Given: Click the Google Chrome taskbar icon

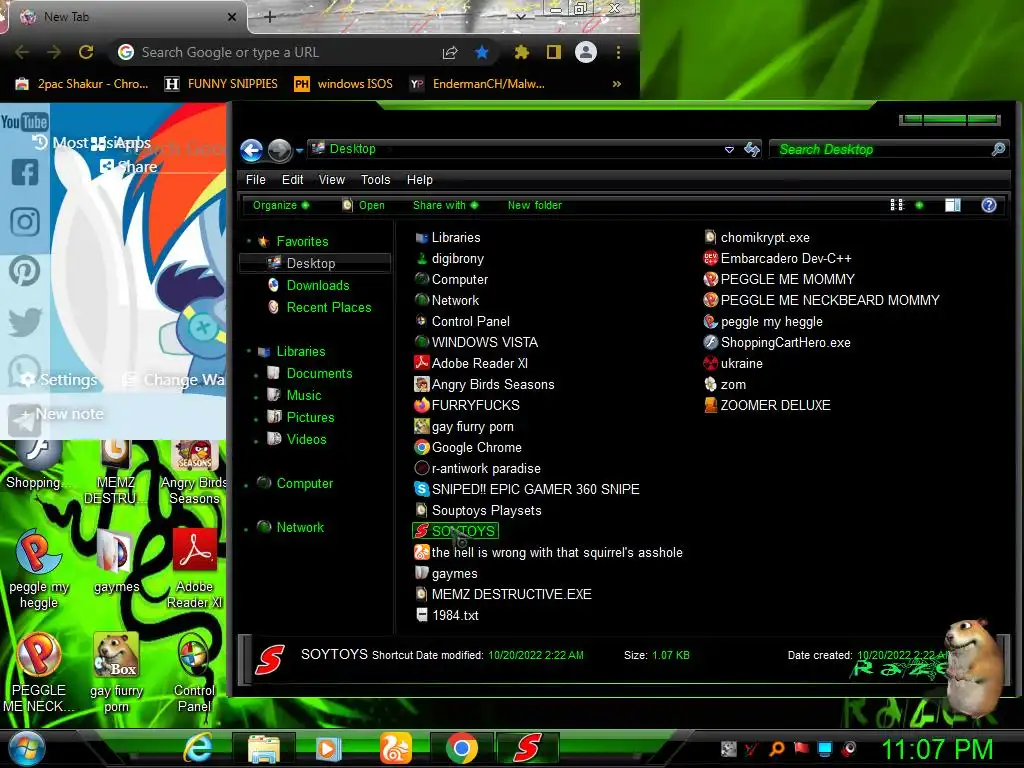Looking at the screenshot, I should click(x=462, y=748).
